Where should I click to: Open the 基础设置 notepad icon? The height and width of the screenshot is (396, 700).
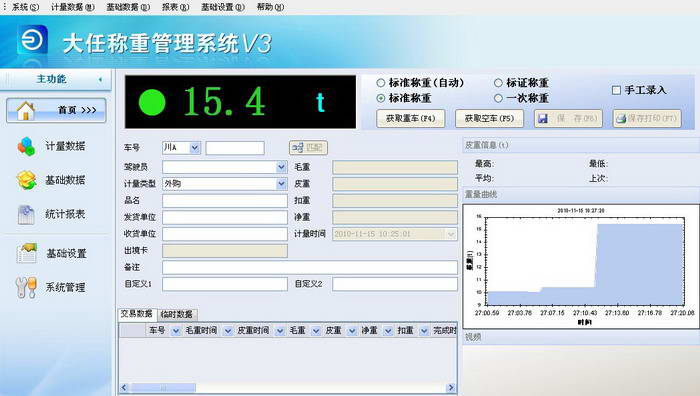point(27,253)
